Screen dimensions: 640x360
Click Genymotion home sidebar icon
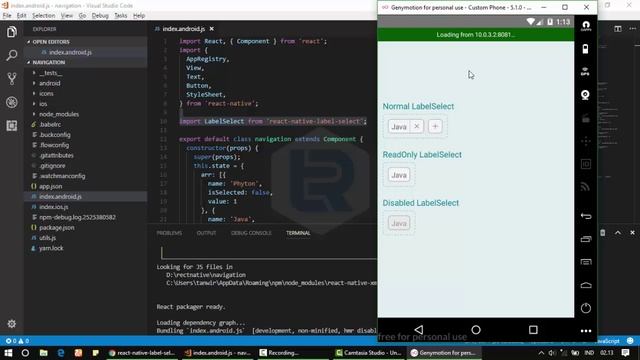point(586,285)
